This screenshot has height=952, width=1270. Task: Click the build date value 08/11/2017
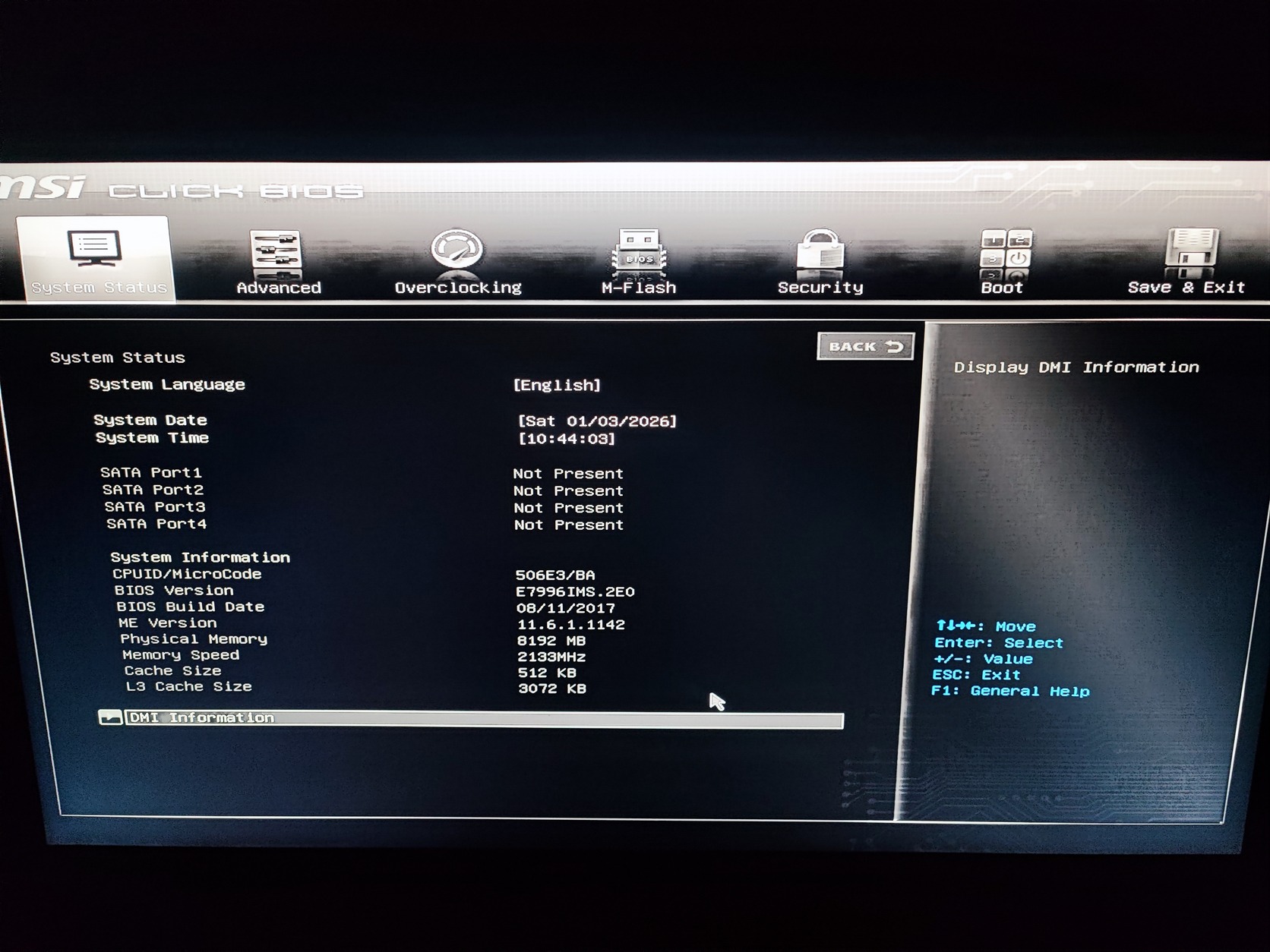click(x=566, y=608)
